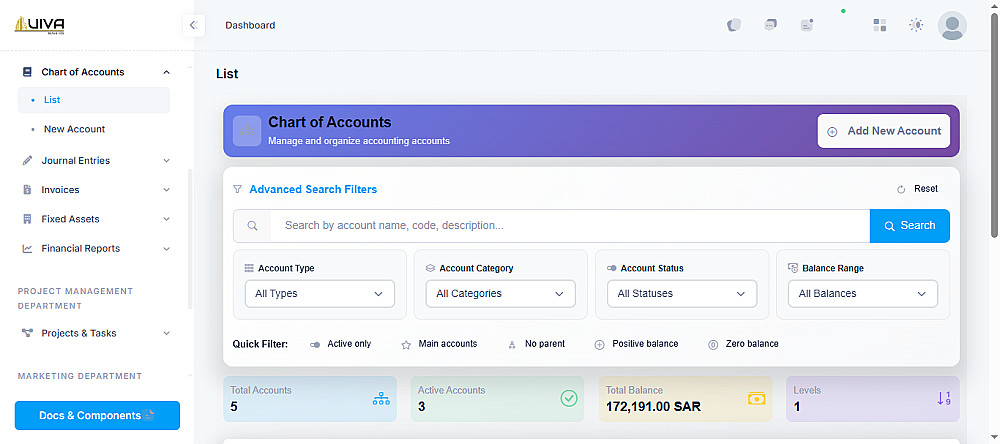
Task: Switch theme with the sun icon
Action: (x=916, y=25)
